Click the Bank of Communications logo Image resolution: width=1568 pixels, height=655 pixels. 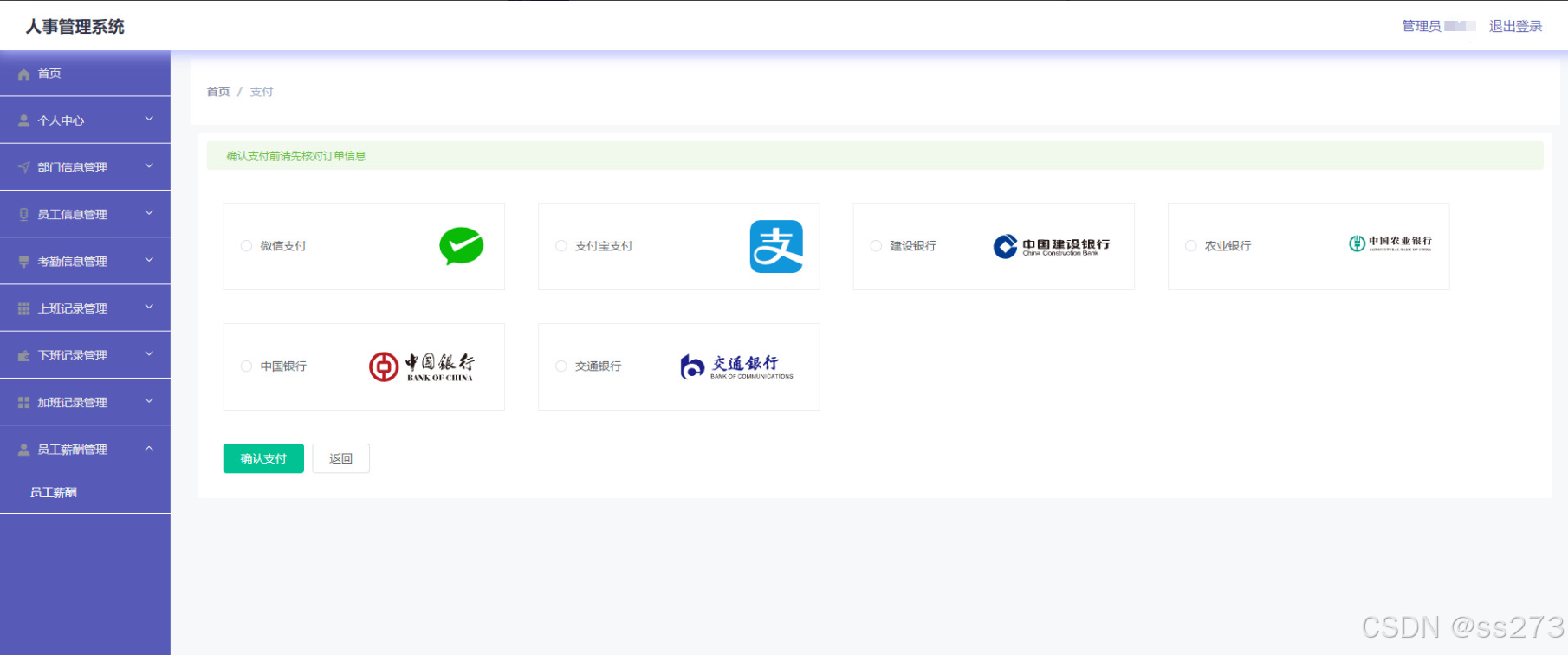[x=737, y=366]
